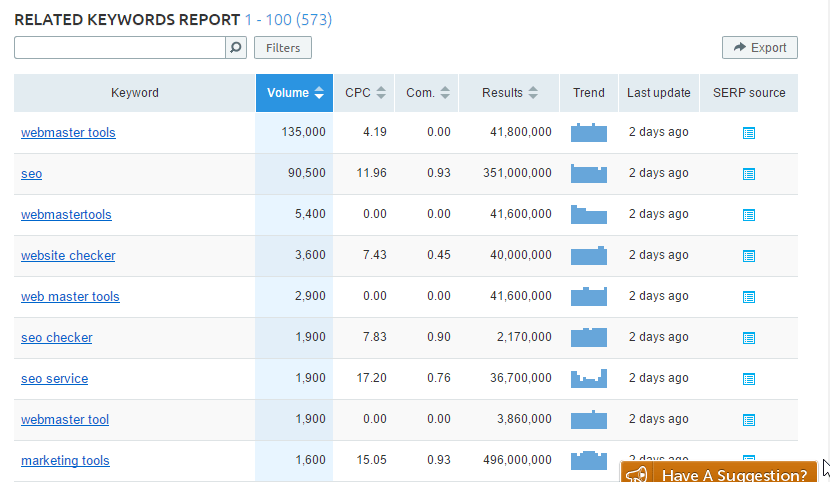Select the CPC value 17.20
This screenshot has height=482, width=830.
[372, 378]
